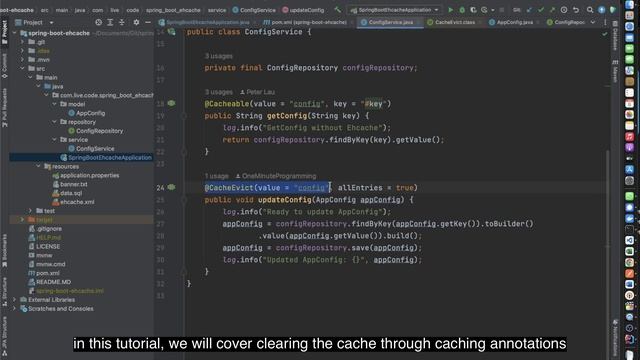Click the green inspection checkmark in editor

604,34
